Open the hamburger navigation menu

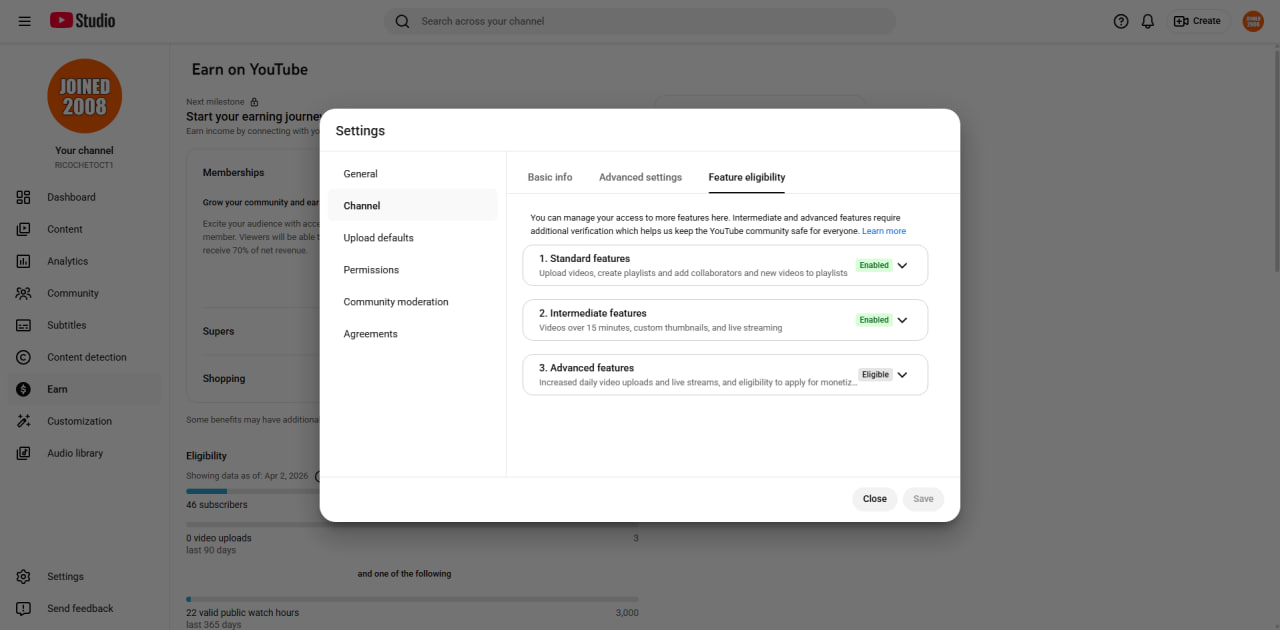point(24,21)
